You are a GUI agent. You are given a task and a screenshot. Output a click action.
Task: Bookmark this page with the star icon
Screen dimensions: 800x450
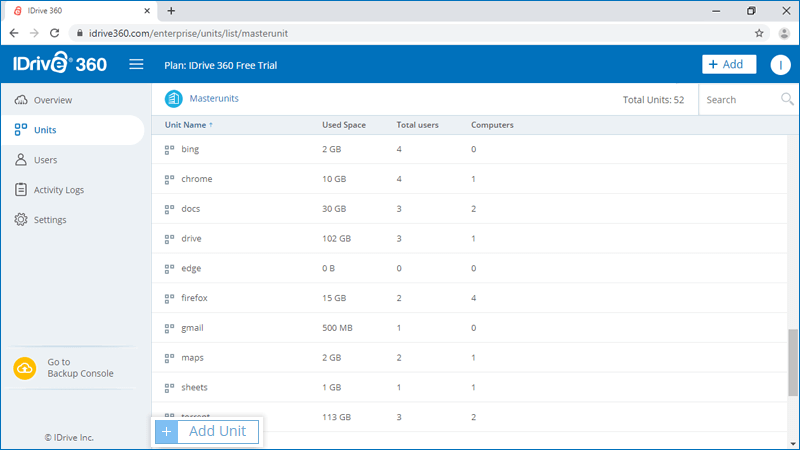[759, 33]
